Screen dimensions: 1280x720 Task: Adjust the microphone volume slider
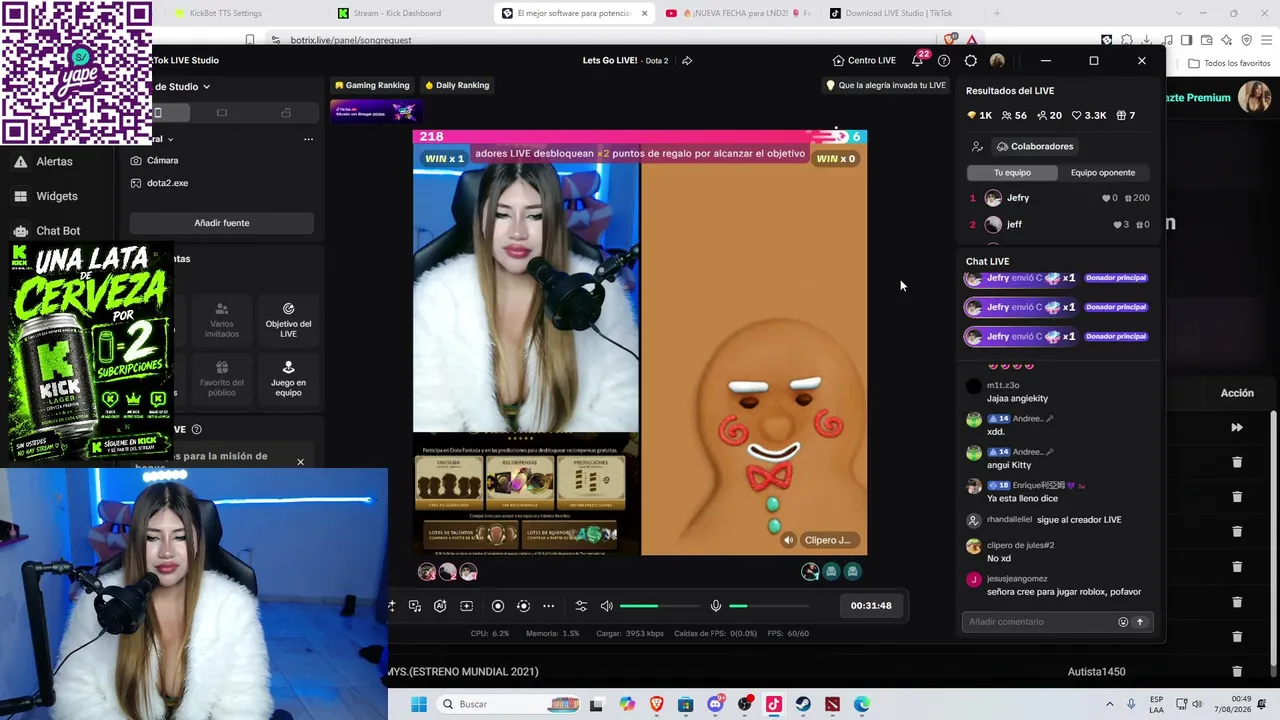768,606
